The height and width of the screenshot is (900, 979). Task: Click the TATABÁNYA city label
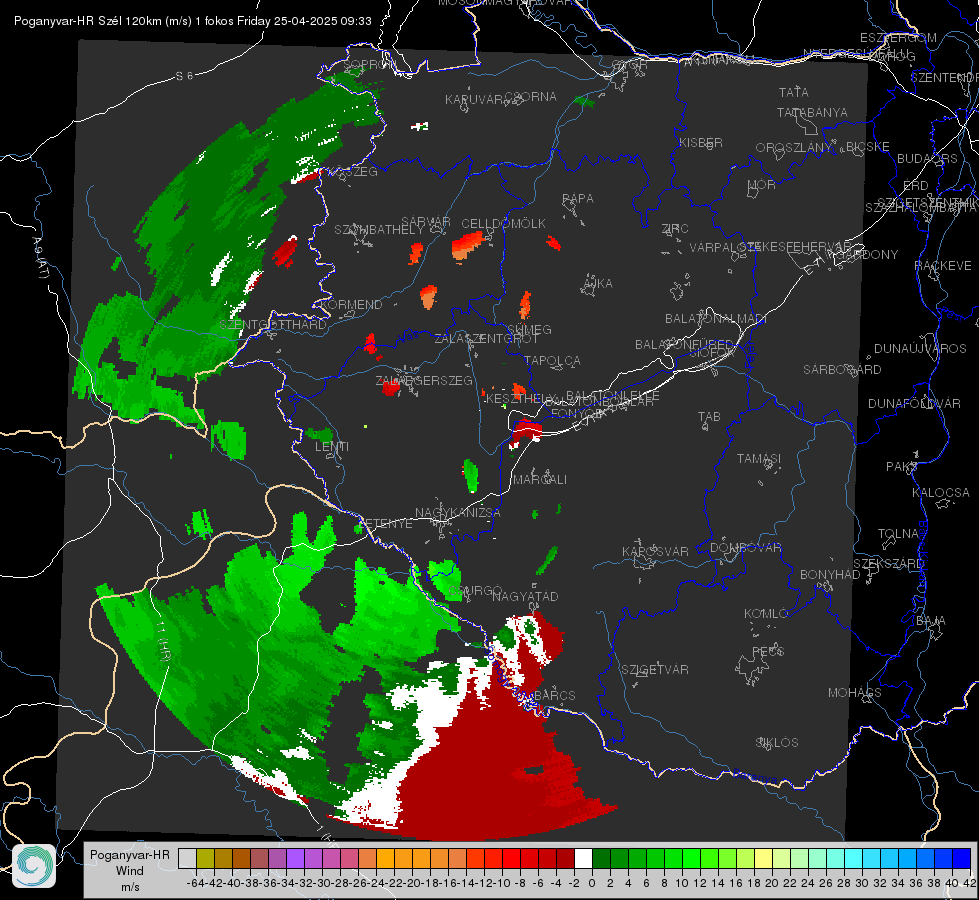point(812,112)
